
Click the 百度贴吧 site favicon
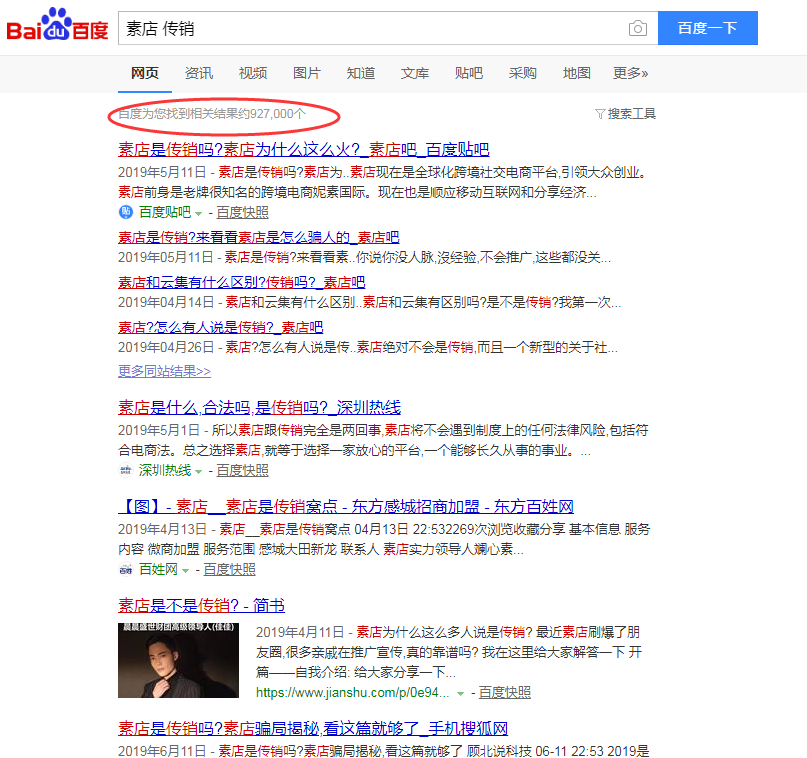126,211
